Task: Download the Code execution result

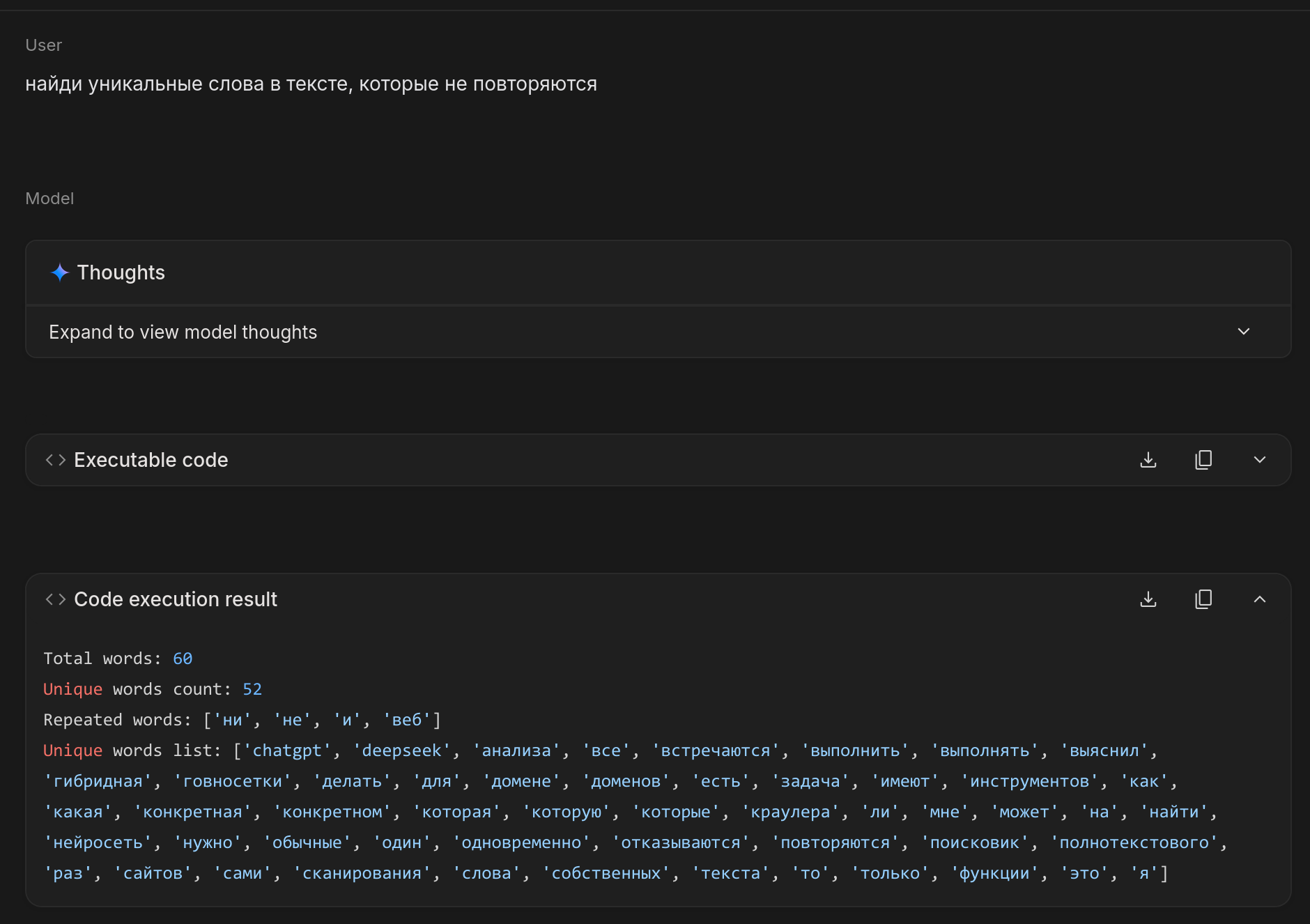Action: [x=1148, y=599]
